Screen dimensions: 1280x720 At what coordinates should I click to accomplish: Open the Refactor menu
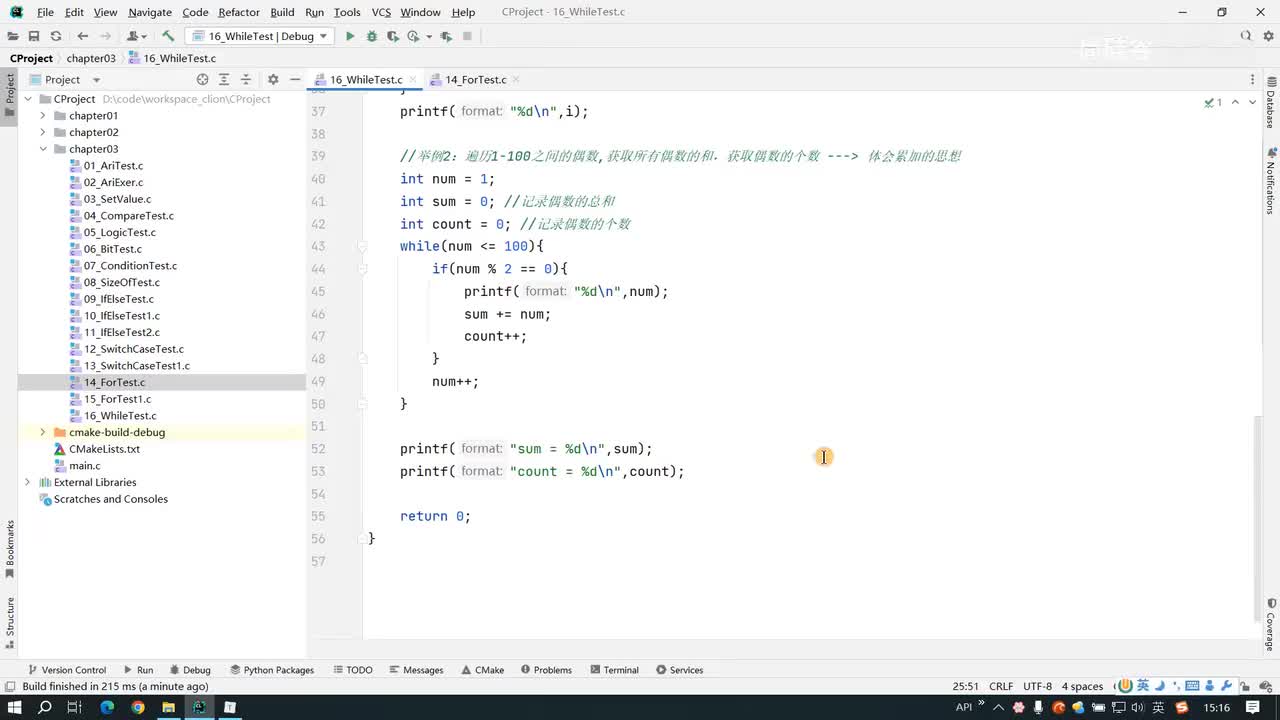point(238,12)
